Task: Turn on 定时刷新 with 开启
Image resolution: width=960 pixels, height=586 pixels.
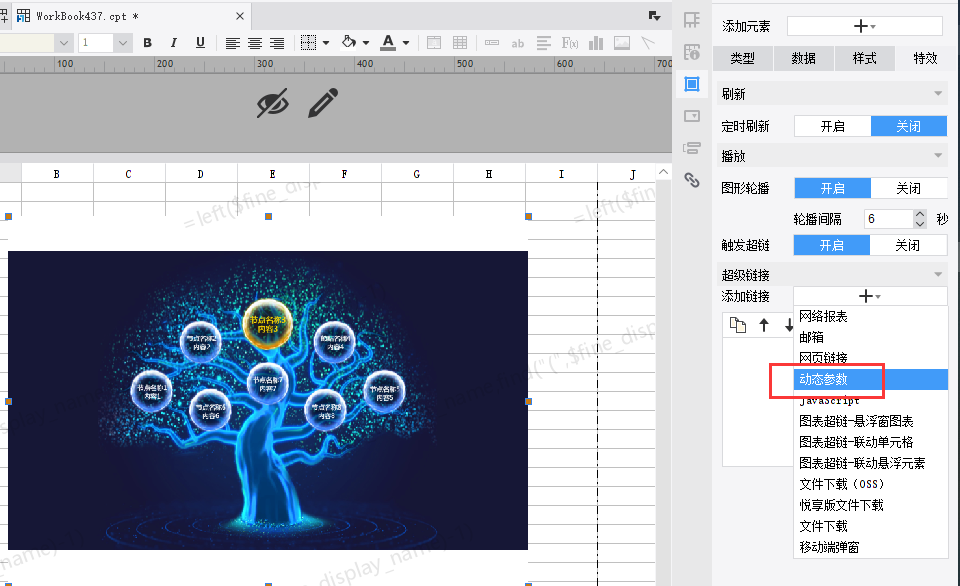Action: point(832,126)
